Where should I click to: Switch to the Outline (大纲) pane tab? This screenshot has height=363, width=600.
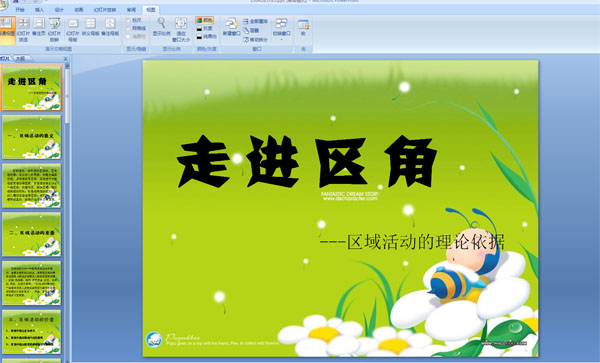20,59
